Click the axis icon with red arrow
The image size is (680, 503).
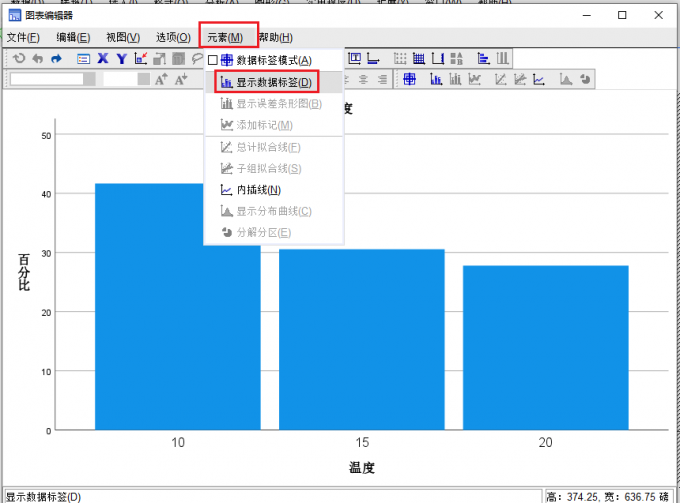(141, 58)
